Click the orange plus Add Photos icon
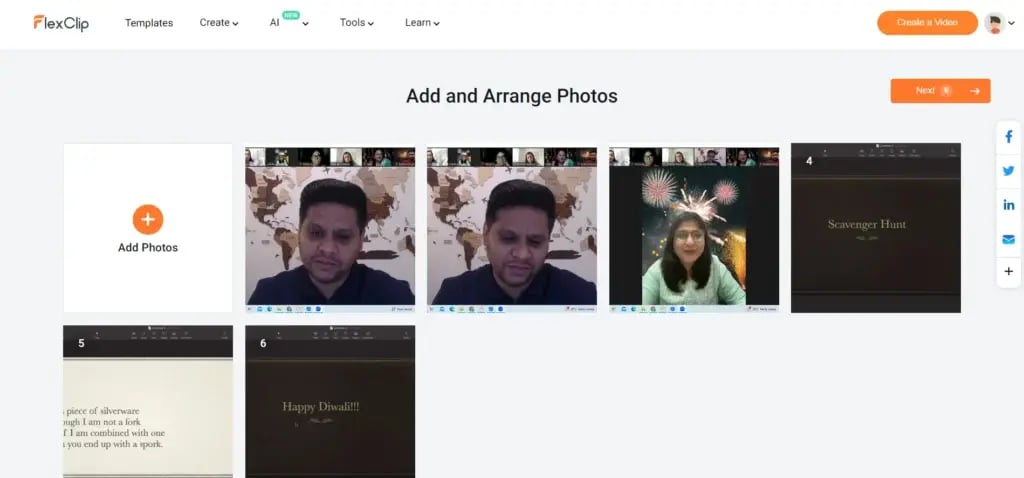The image size is (1024, 478). pos(148,219)
